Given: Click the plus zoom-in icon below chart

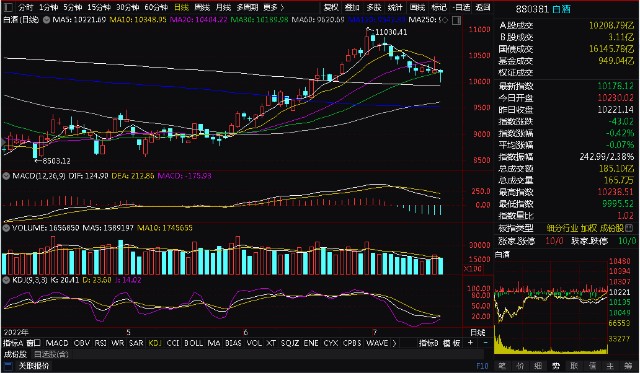Looking at the screenshot, I should tap(470, 343).
